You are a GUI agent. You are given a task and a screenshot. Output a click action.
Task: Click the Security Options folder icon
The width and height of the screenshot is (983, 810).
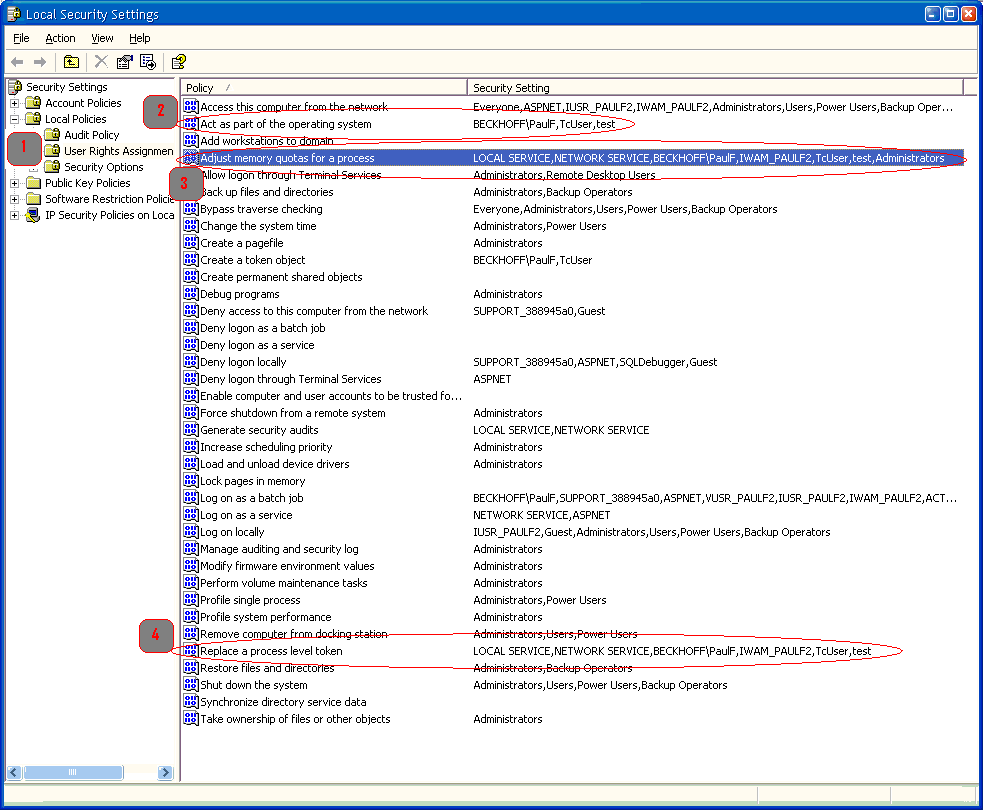pyautogui.click(x=53, y=167)
